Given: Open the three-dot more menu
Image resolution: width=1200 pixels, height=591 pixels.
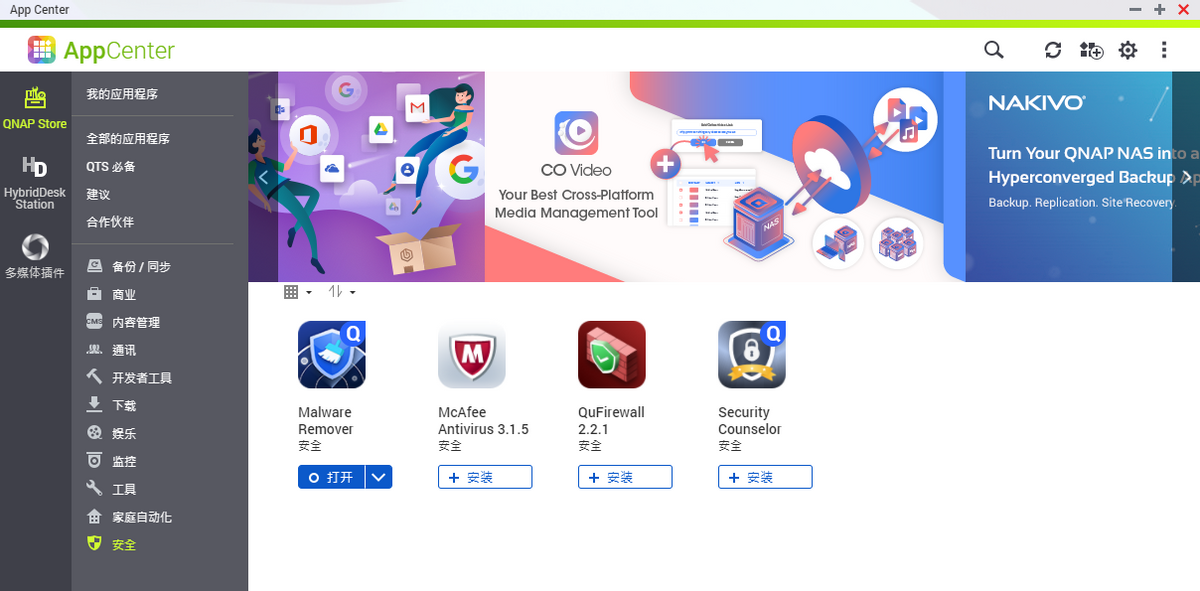Looking at the screenshot, I should [x=1164, y=50].
